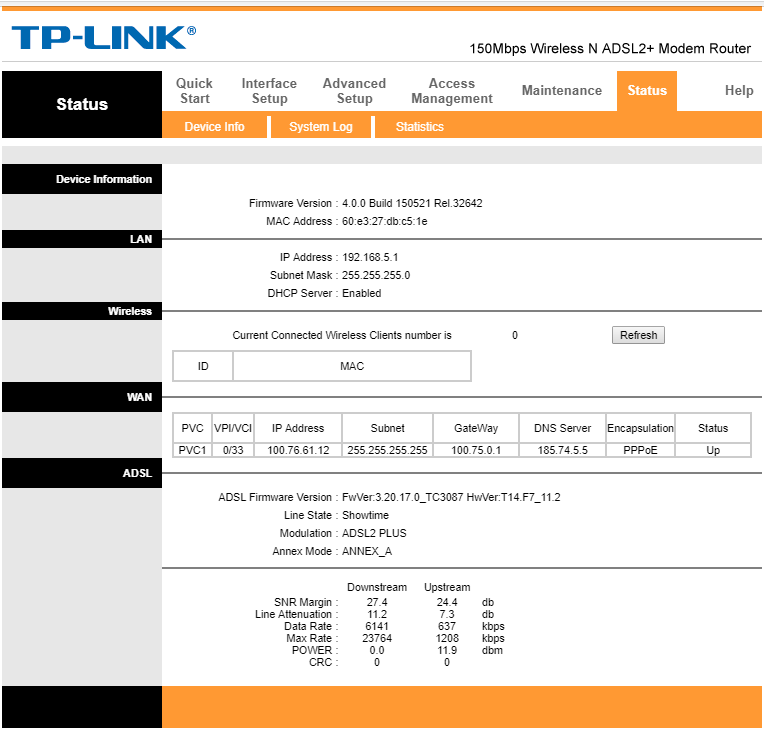Select the Status tab
This screenshot has width=764, height=730.
[647, 91]
